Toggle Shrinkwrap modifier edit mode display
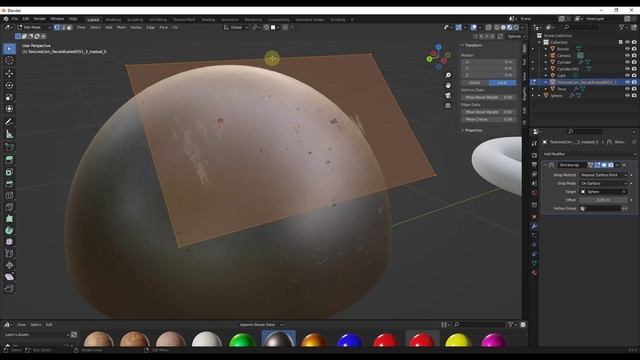The height and width of the screenshot is (360, 640). 597,165
